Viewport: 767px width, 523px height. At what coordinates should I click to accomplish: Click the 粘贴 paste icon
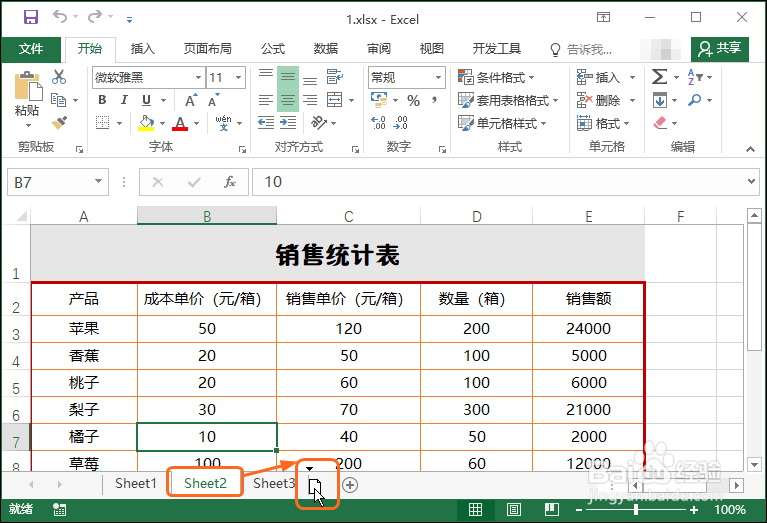point(28,87)
